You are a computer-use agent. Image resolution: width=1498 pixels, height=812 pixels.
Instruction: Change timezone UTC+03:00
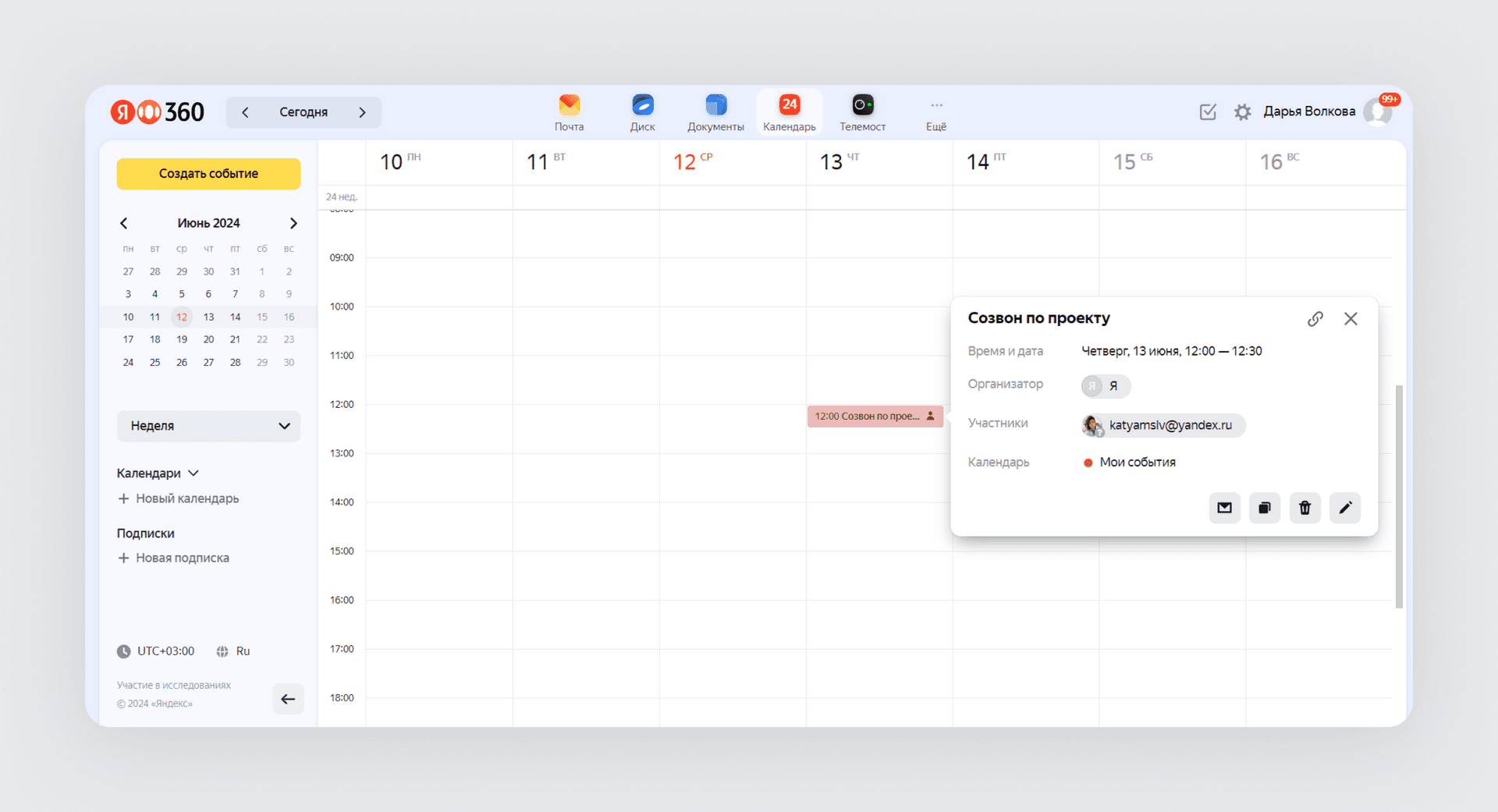coord(156,651)
